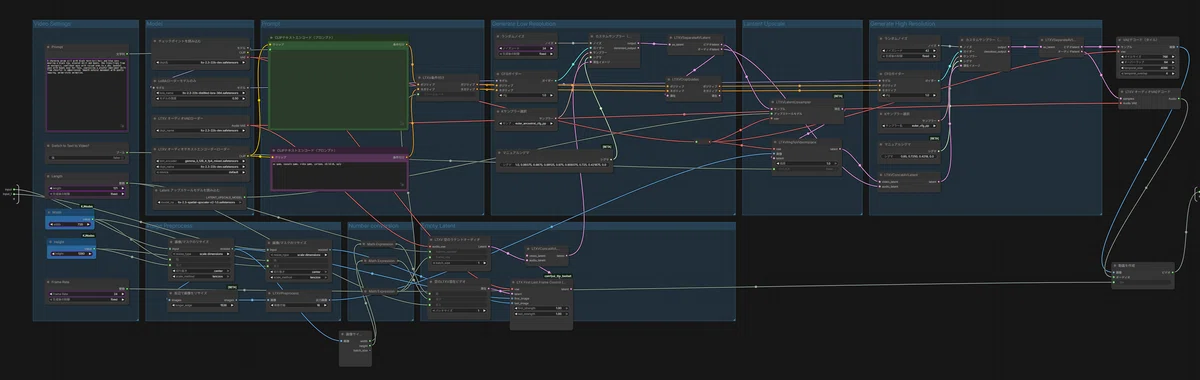
Task: Collapse the blue Height node
Action: click(49, 241)
